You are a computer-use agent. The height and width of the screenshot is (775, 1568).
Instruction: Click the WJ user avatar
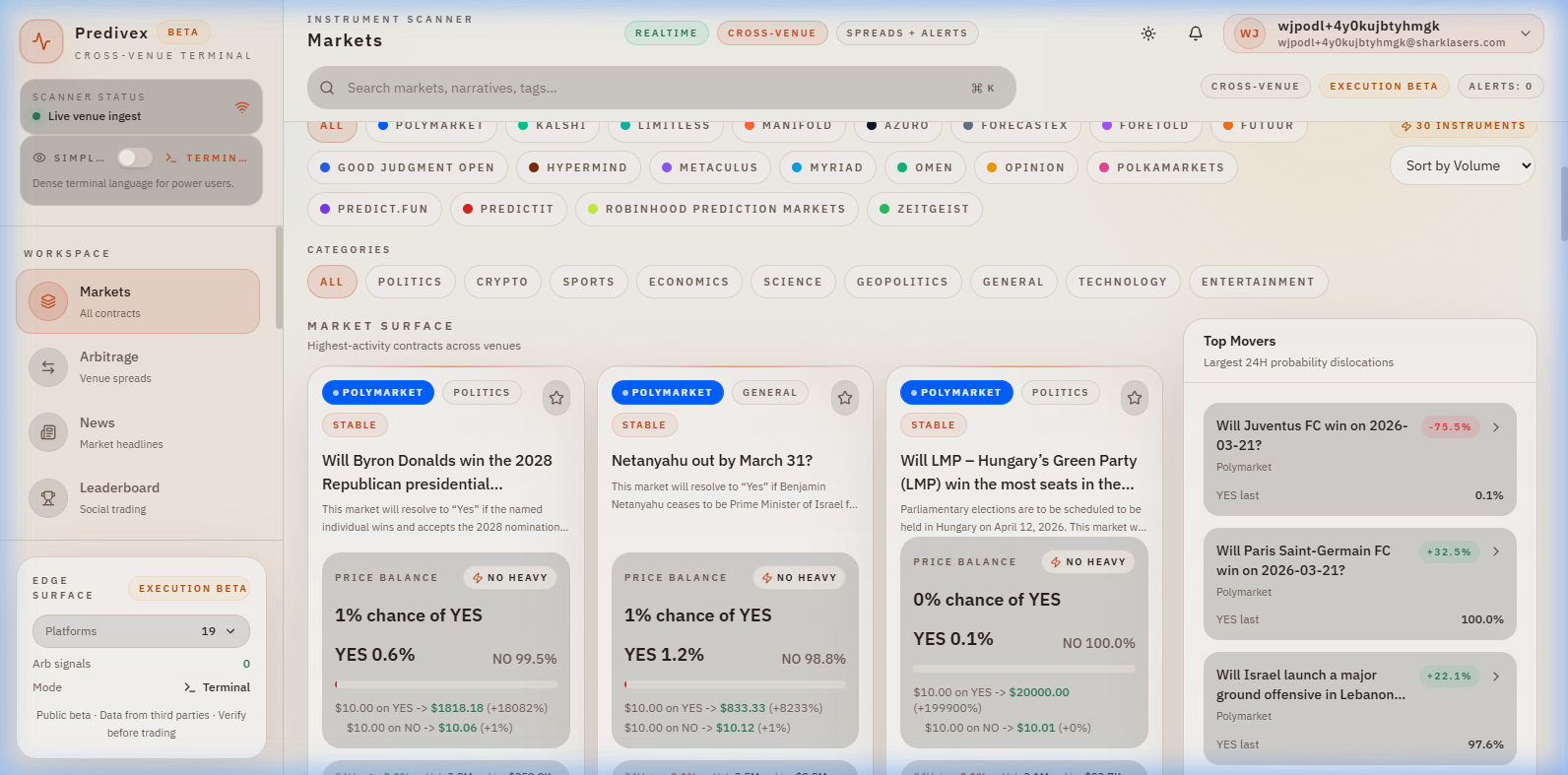(1250, 33)
